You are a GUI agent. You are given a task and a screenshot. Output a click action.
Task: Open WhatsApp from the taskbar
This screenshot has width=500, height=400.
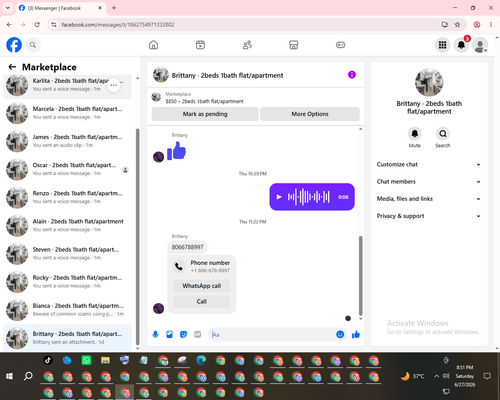point(86,360)
